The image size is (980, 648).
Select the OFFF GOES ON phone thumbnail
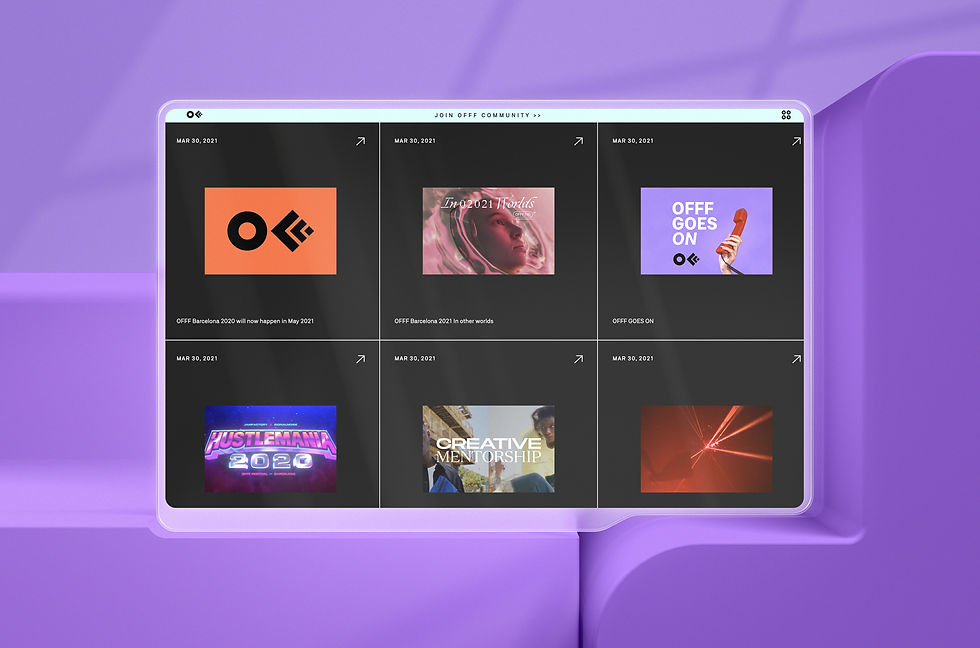coord(706,231)
